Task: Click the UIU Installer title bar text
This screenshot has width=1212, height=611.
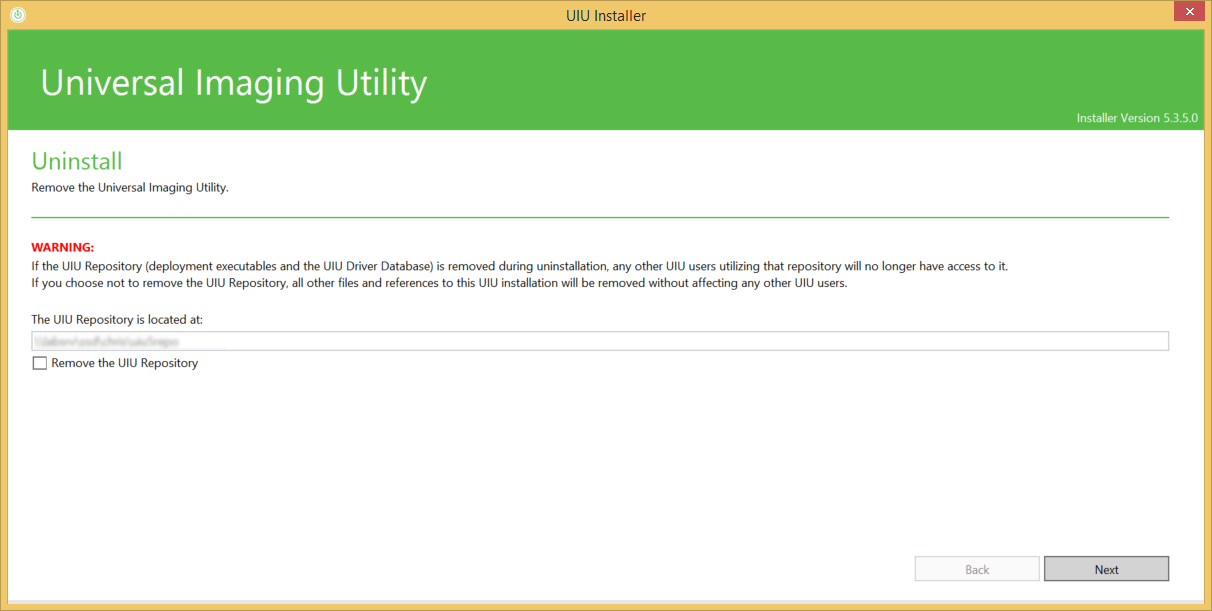Action: [x=606, y=15]
